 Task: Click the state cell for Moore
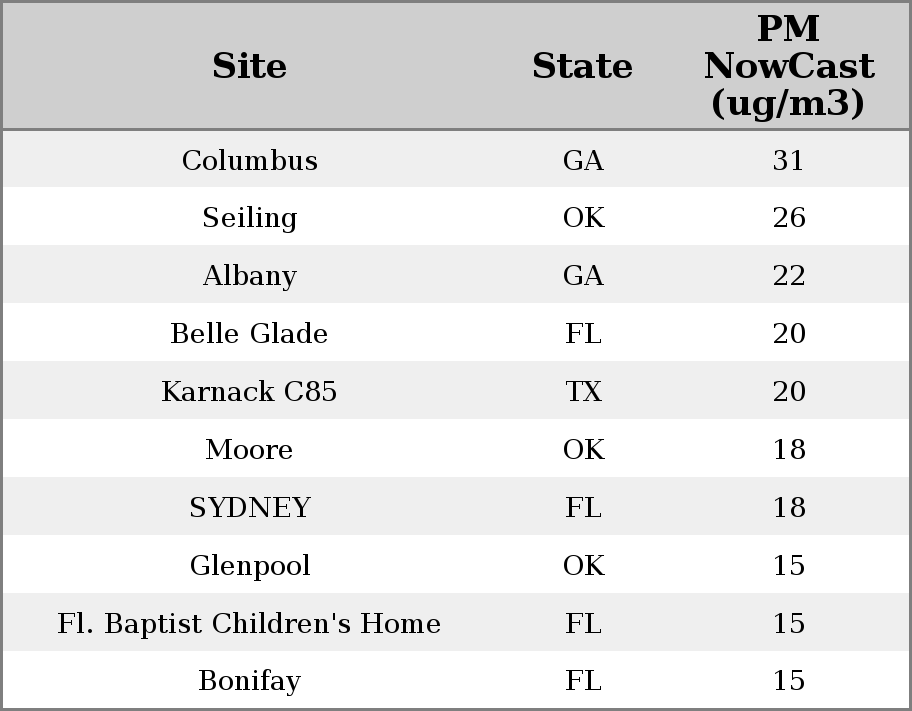click(583, 449)
